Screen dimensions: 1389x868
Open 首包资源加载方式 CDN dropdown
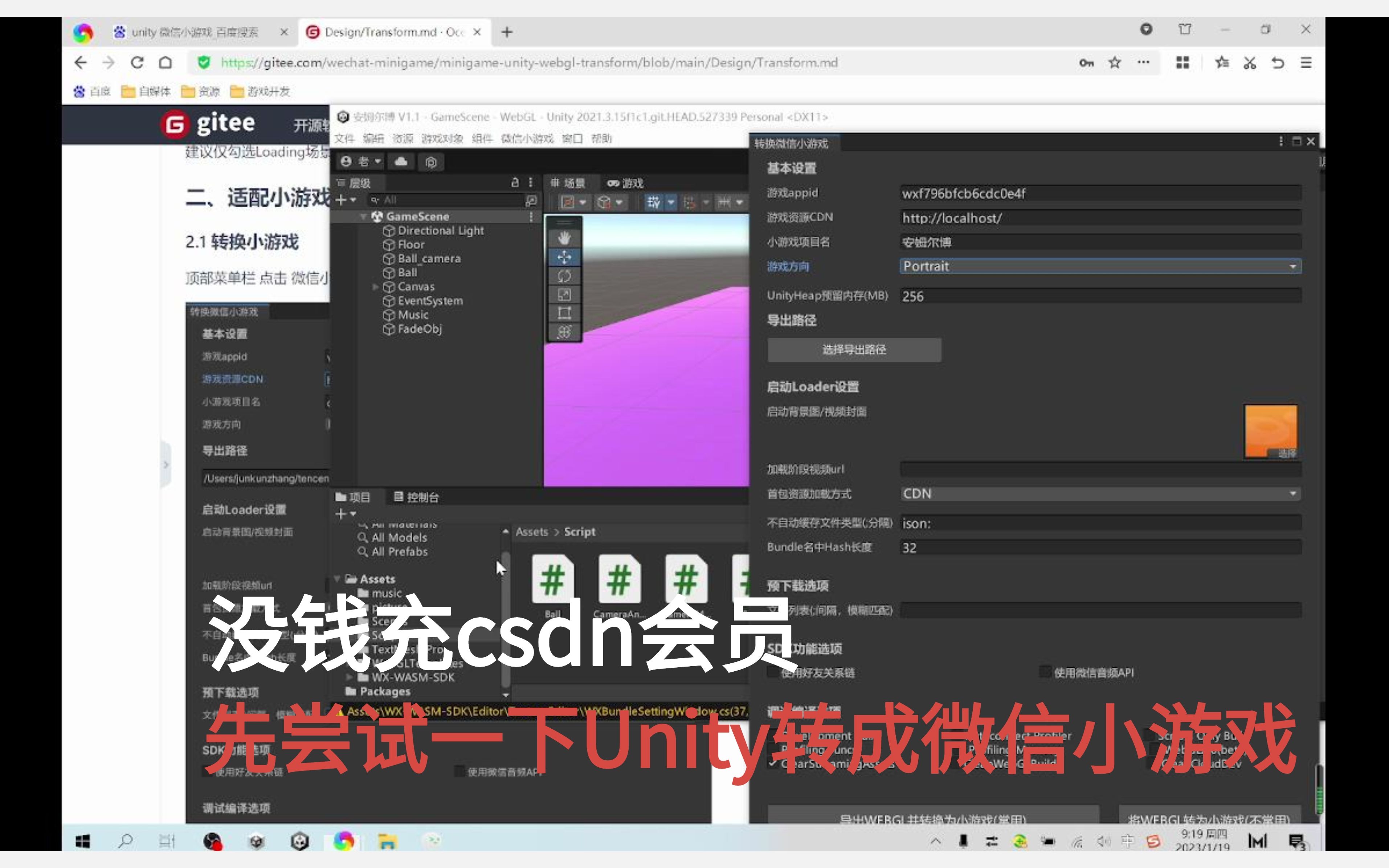(1100, 494)
